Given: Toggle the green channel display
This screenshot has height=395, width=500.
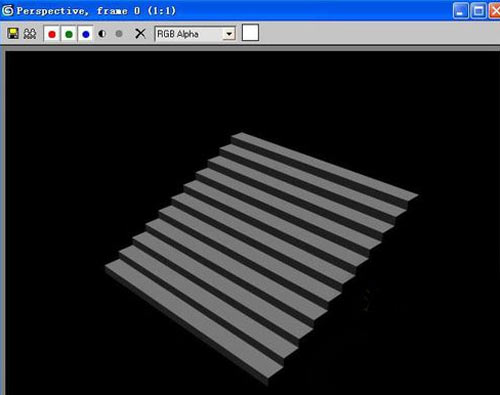Looking at the screenshot, I should click(69, 34).
